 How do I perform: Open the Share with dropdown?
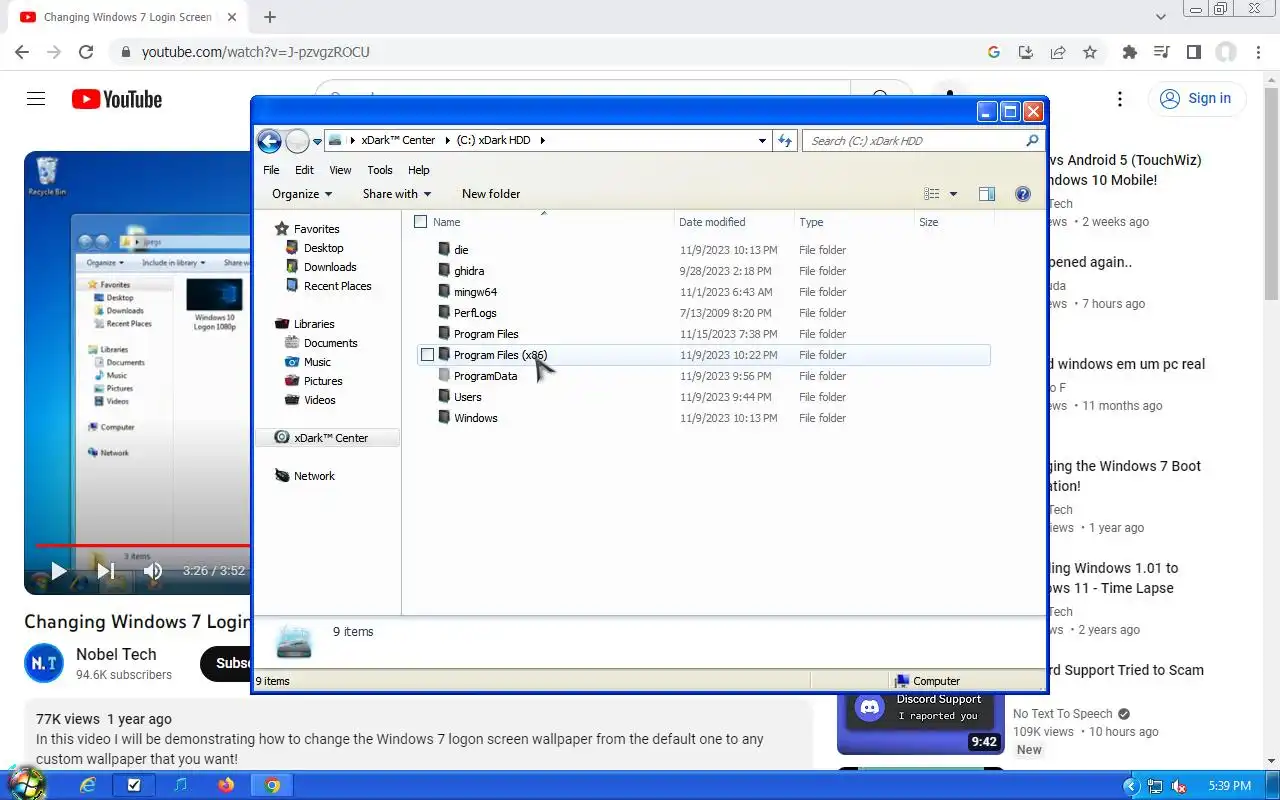click(x=397, y=194)
